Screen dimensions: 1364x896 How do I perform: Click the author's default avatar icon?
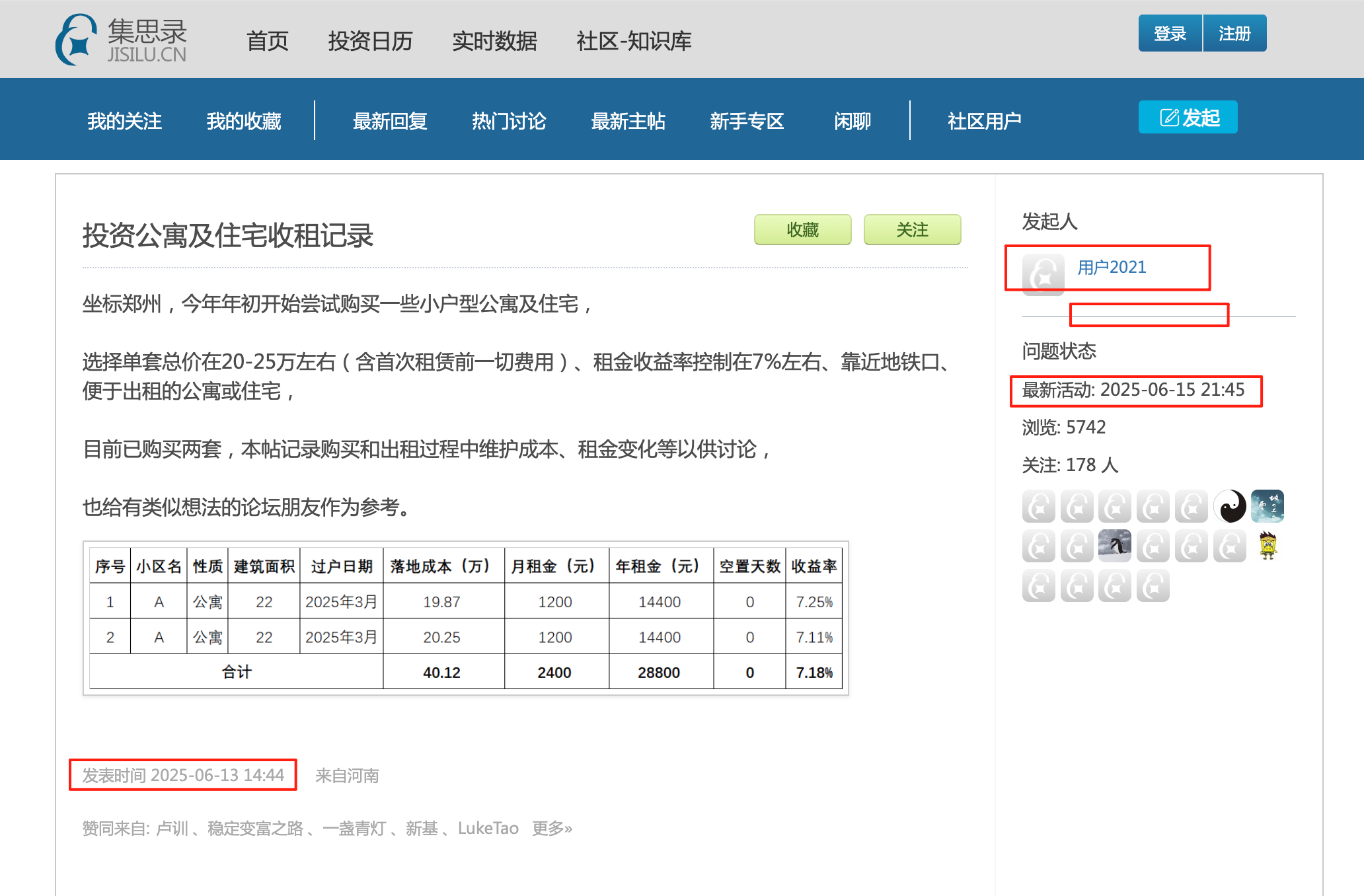(1043, 274)
